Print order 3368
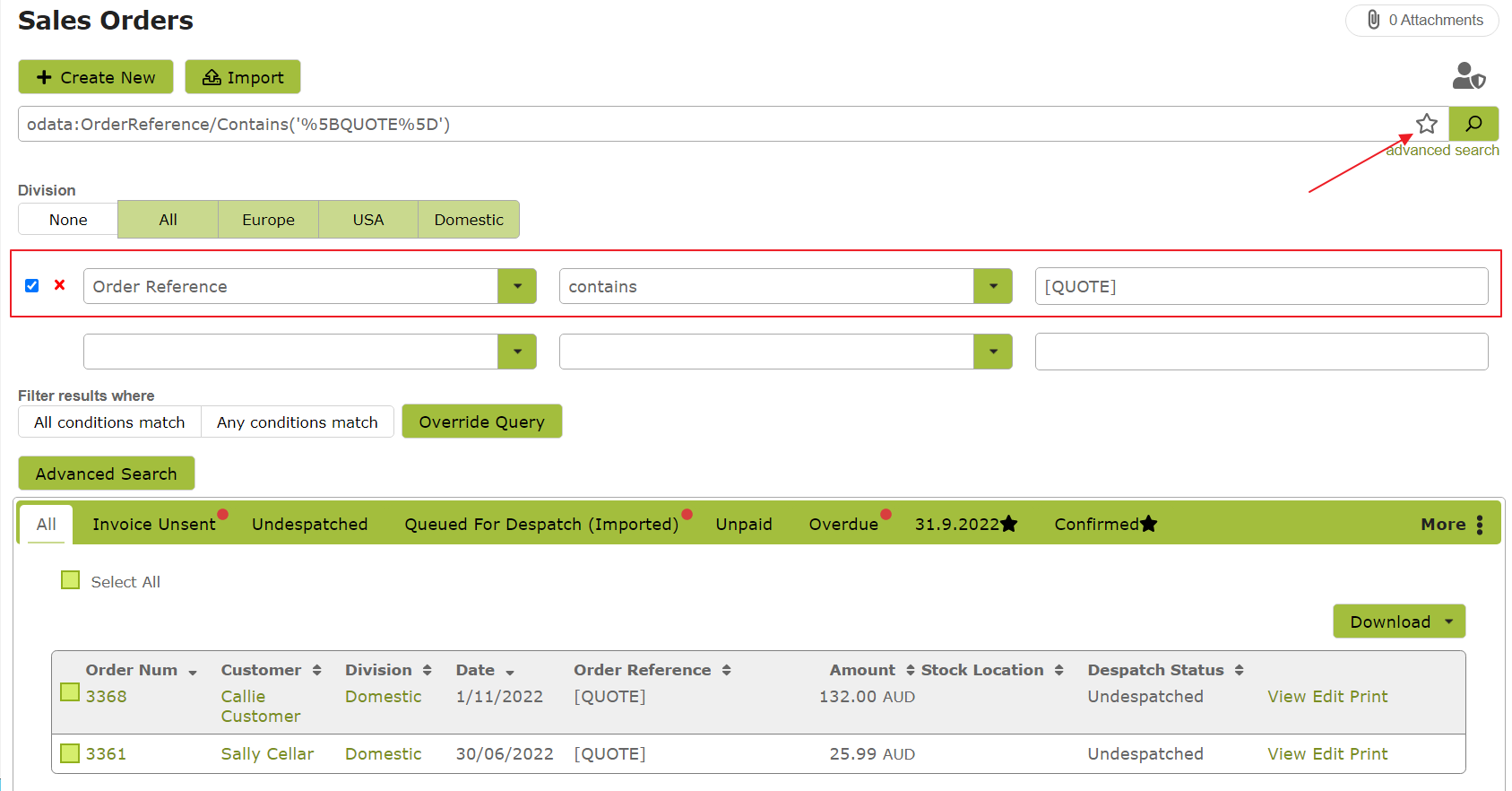This screenshot has width=1512, height=791. click(1369, 697)
